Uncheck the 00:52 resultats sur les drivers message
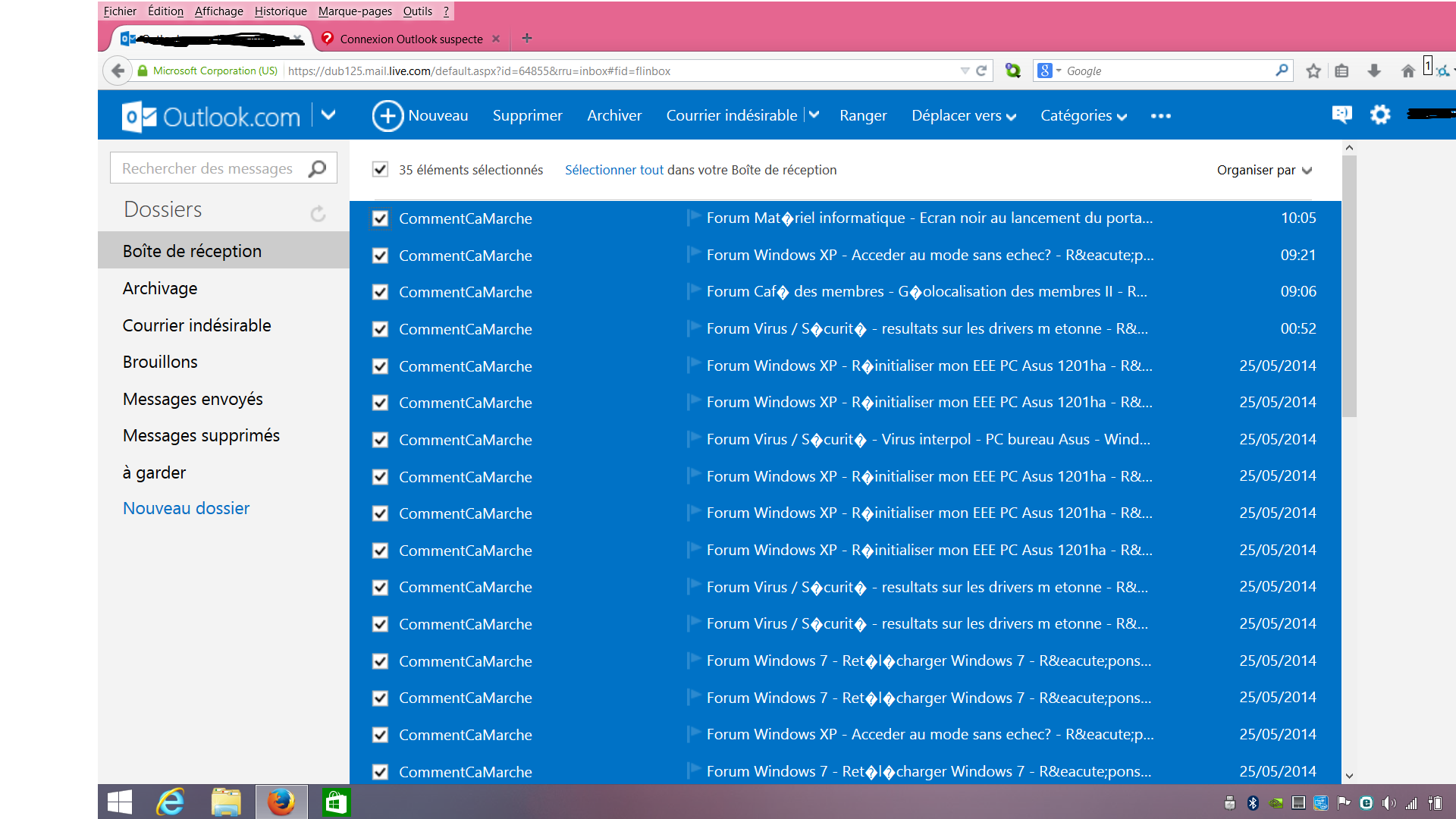 380,329
